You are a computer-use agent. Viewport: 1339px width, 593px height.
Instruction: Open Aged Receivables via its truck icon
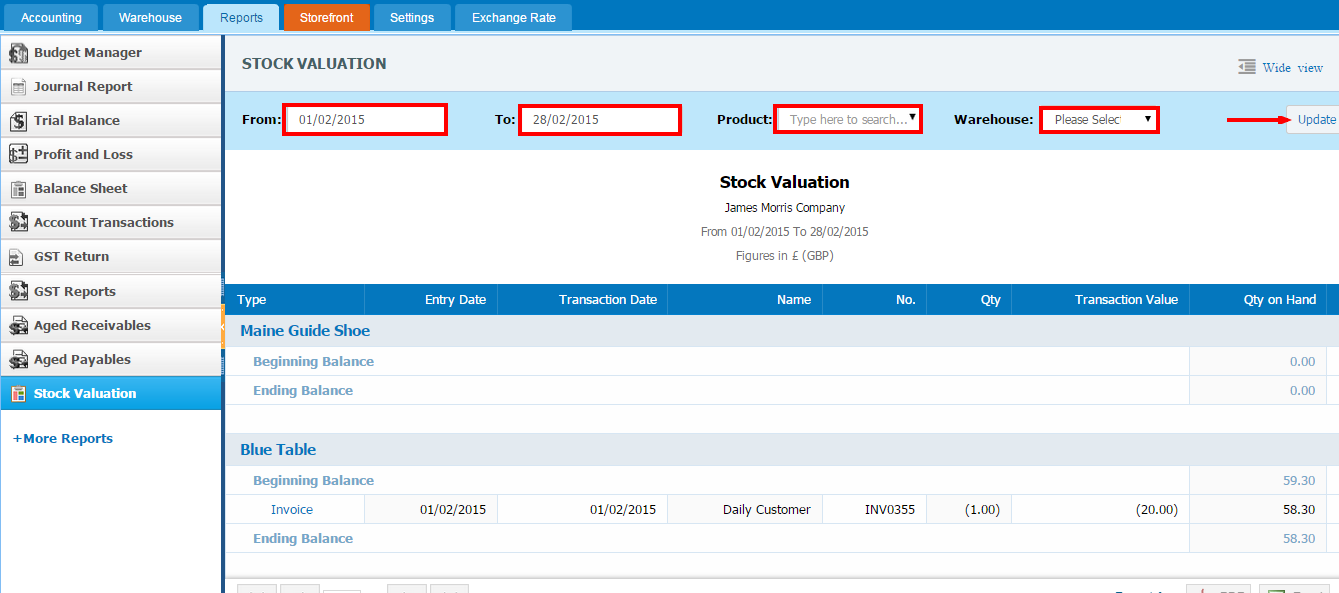[18, 326]
